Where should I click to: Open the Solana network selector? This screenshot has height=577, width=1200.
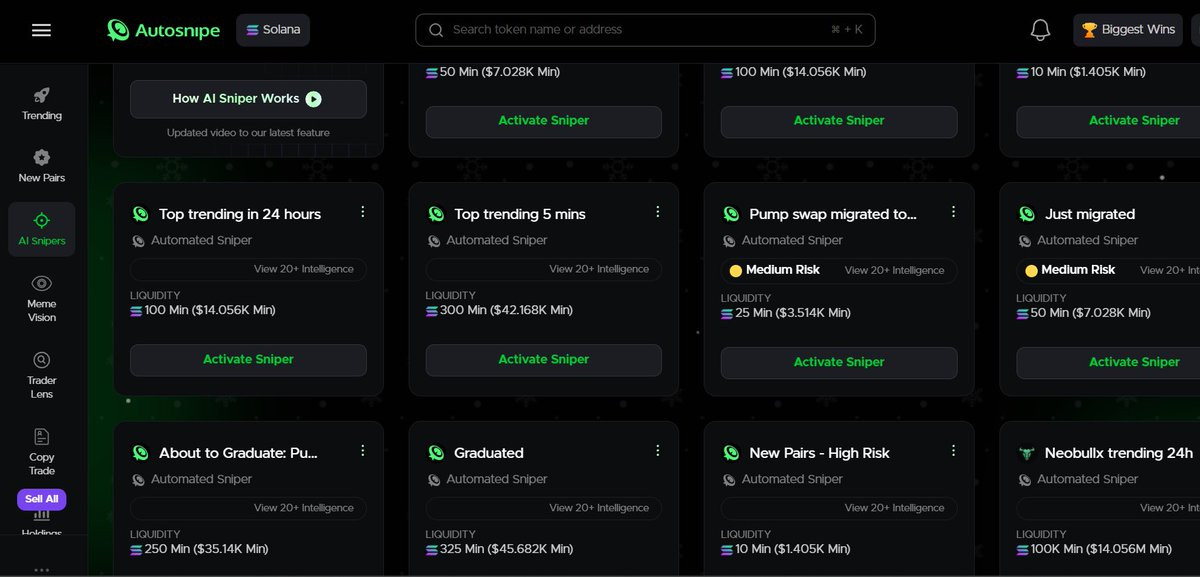coord(273,30)
